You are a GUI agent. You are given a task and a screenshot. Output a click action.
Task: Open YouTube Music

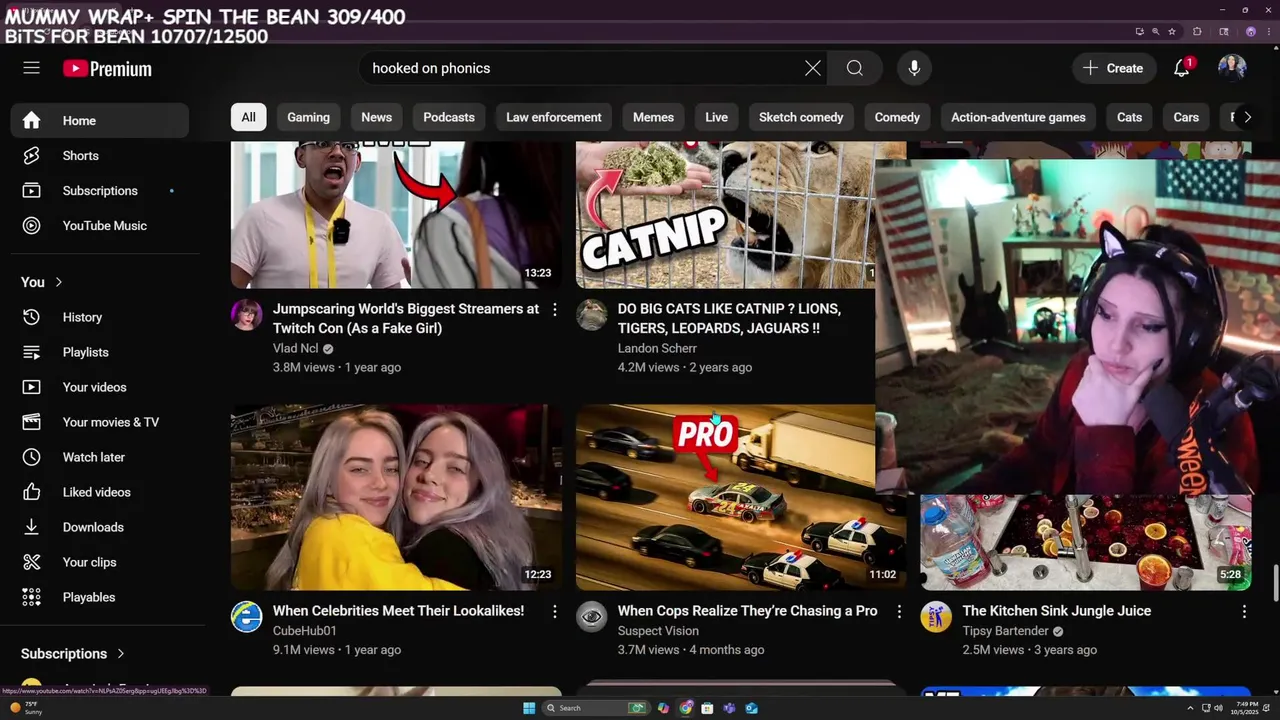point(100,226)
